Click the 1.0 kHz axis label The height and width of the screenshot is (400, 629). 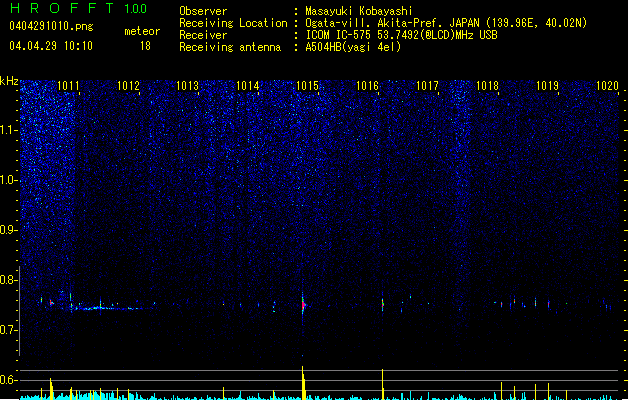click(8, 180)
